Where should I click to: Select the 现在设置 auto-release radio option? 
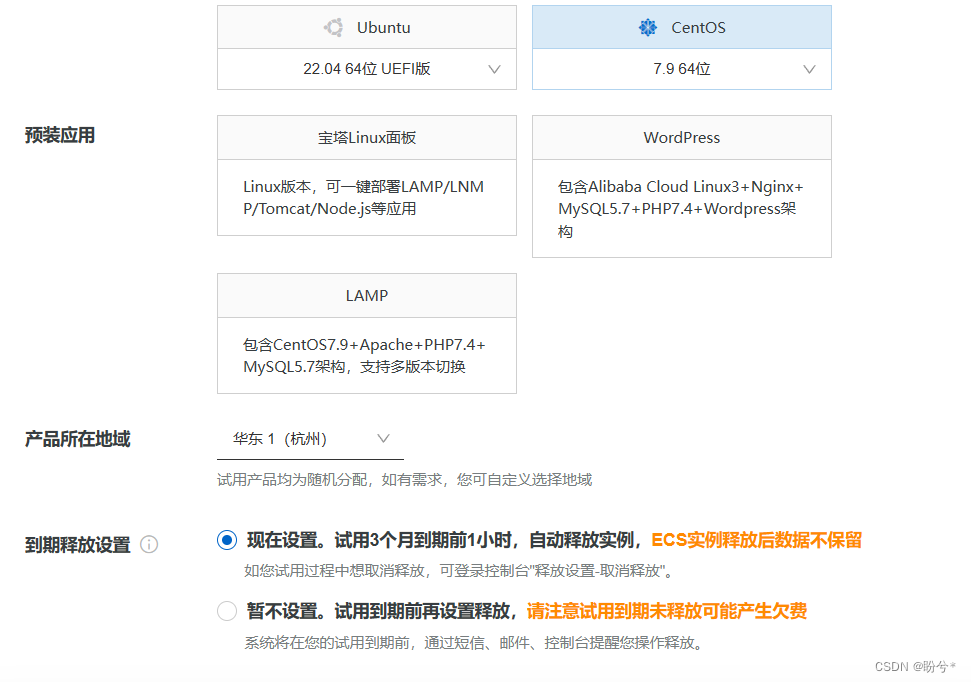[227, 540]
